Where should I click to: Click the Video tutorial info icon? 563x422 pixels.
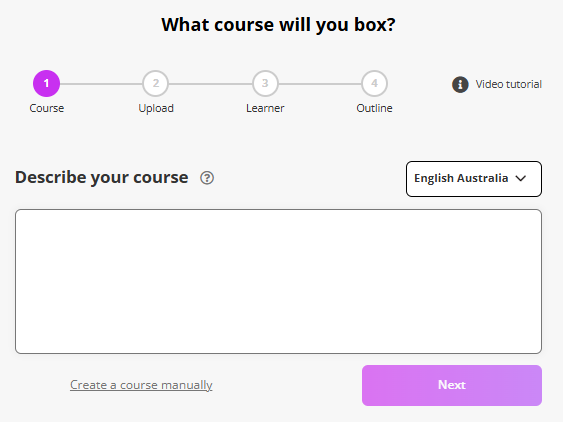460,84
